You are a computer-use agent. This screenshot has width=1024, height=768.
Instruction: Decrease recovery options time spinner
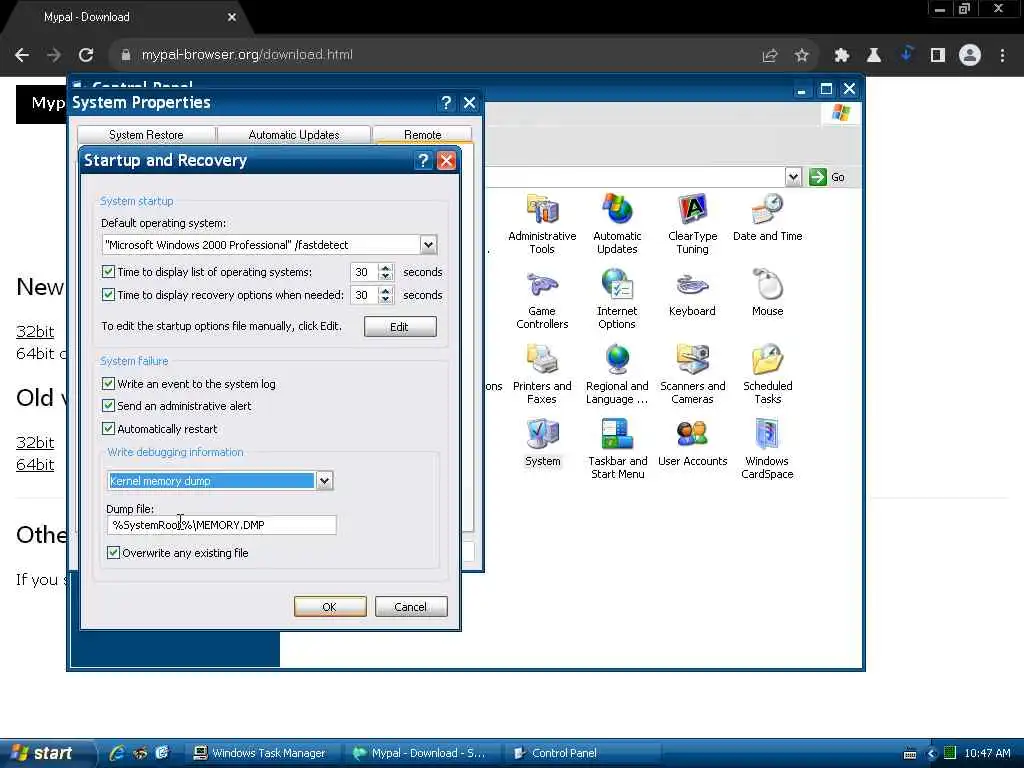point(386,299)
